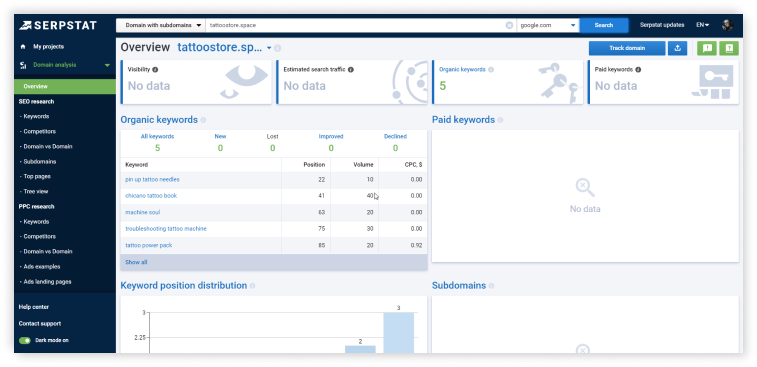
Task: Open the user avatar profile
Action: click(728, 25)
